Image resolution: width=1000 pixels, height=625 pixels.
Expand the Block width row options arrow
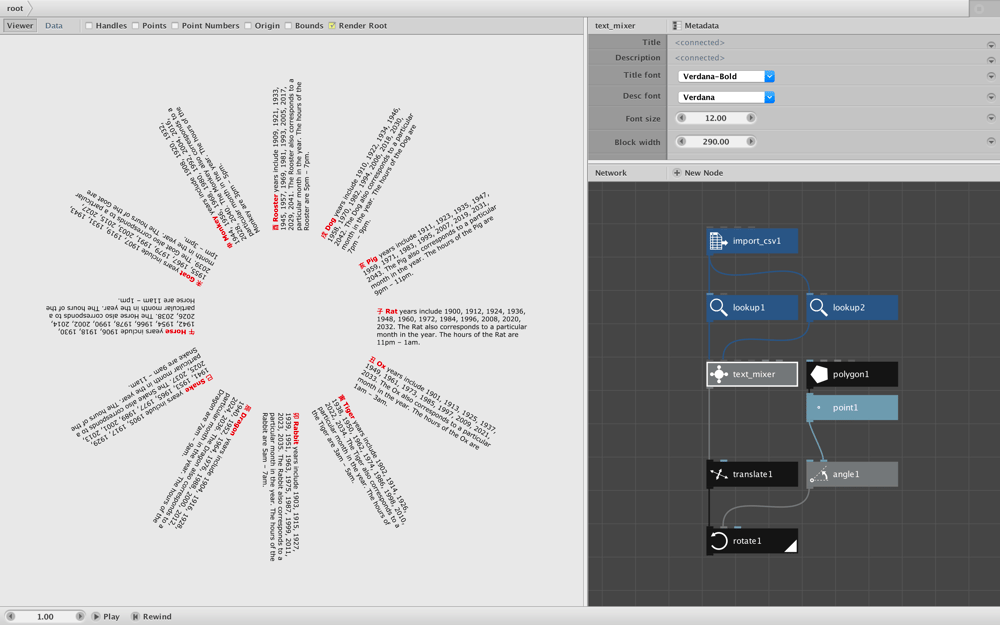pyautogui.click(x=991, y=142)
